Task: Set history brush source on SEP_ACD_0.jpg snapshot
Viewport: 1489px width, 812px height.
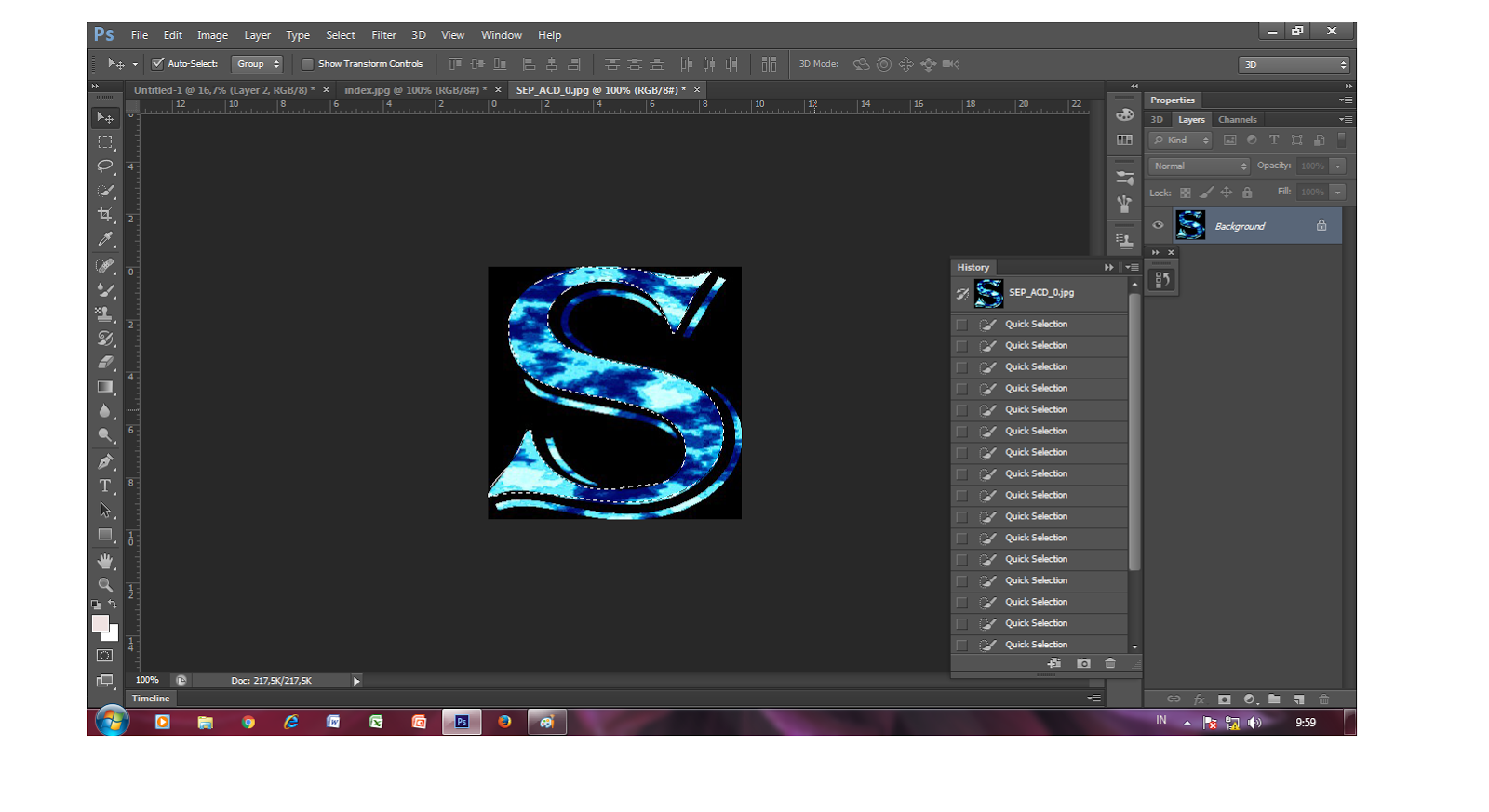Action: click(962, 294)
